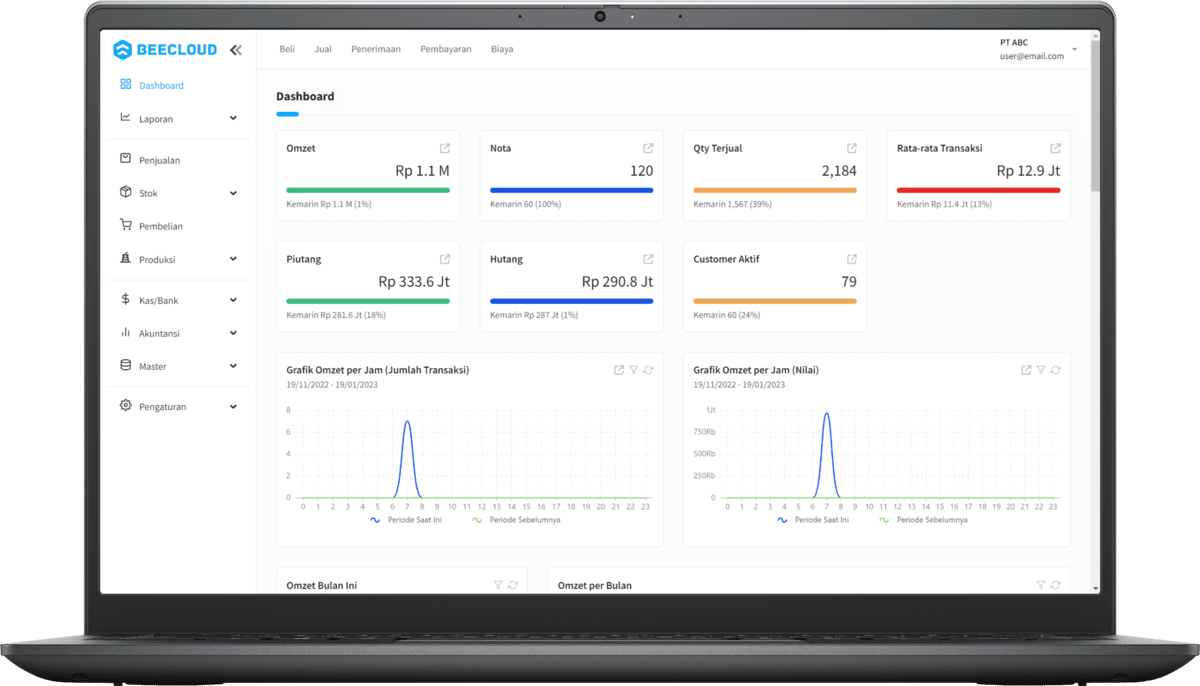Expand the Kas/Bank submenu chevron
Viewport: 1200px width, 686px height.
[x=233, y=300]
